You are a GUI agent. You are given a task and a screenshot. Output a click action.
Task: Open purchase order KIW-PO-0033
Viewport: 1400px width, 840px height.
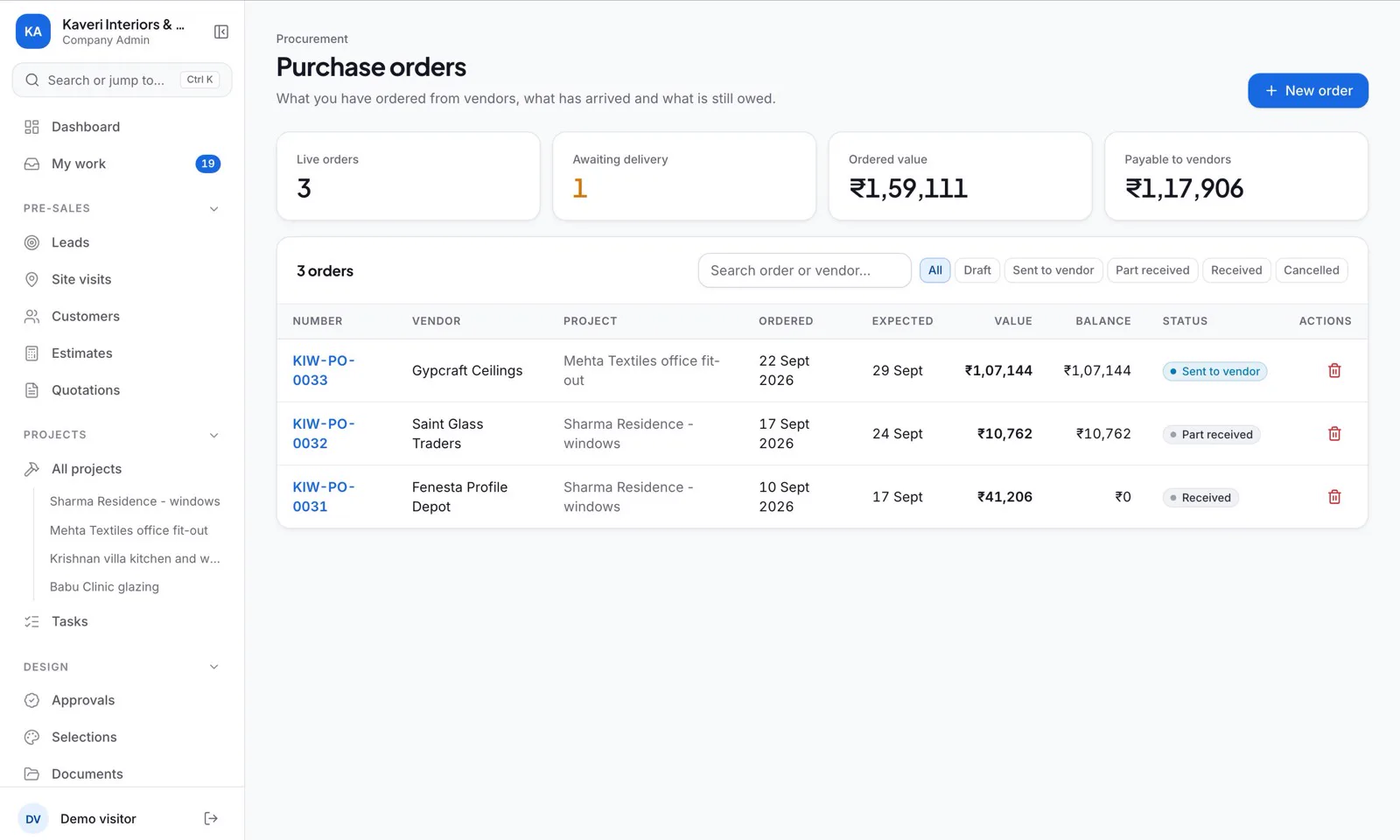(x=324, y=370)
